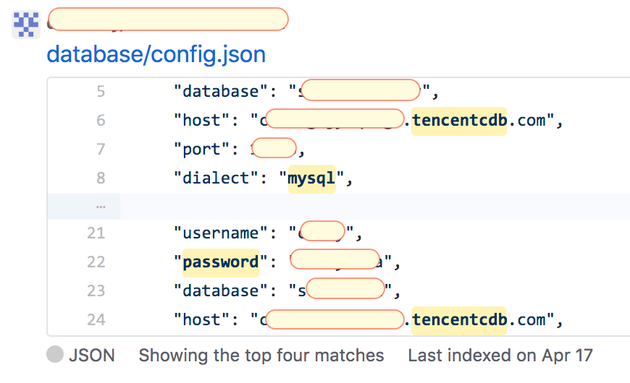Click the user avatar identicon
This screenshot has width=630, height=383.
[26, 25]
